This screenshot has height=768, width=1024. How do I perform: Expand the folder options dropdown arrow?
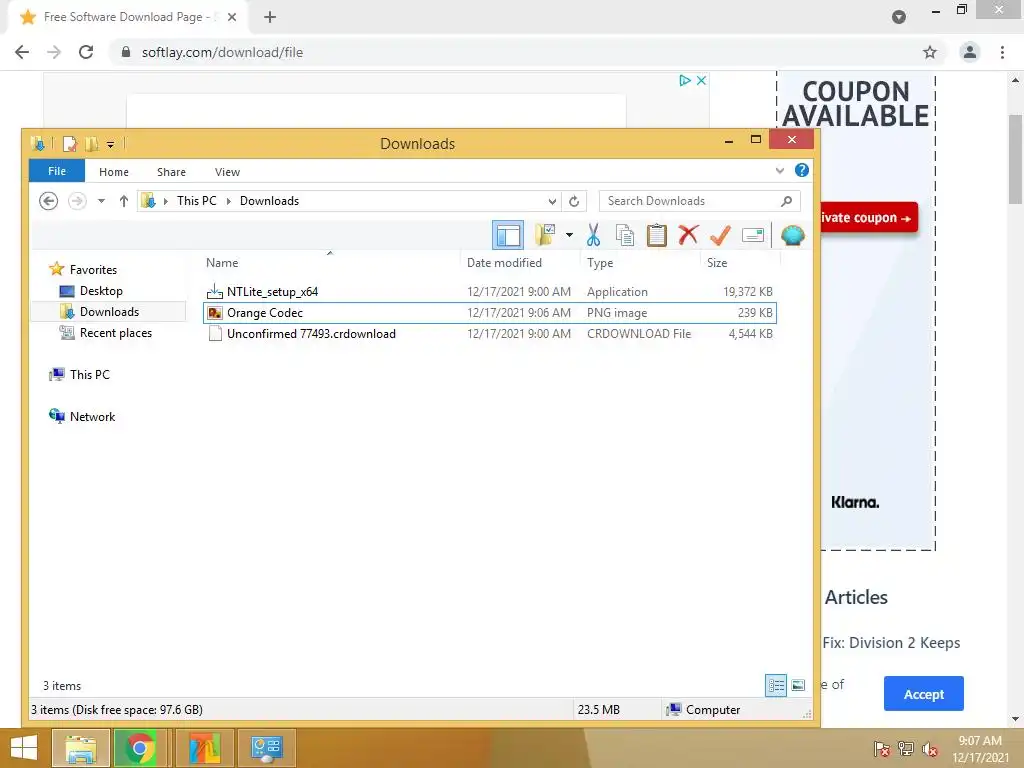pos(569,234)
